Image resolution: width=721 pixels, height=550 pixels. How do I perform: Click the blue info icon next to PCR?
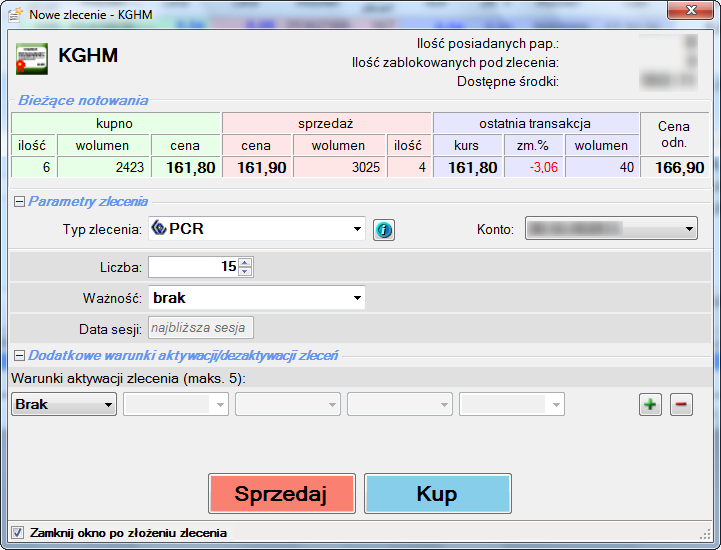[383, 229]
